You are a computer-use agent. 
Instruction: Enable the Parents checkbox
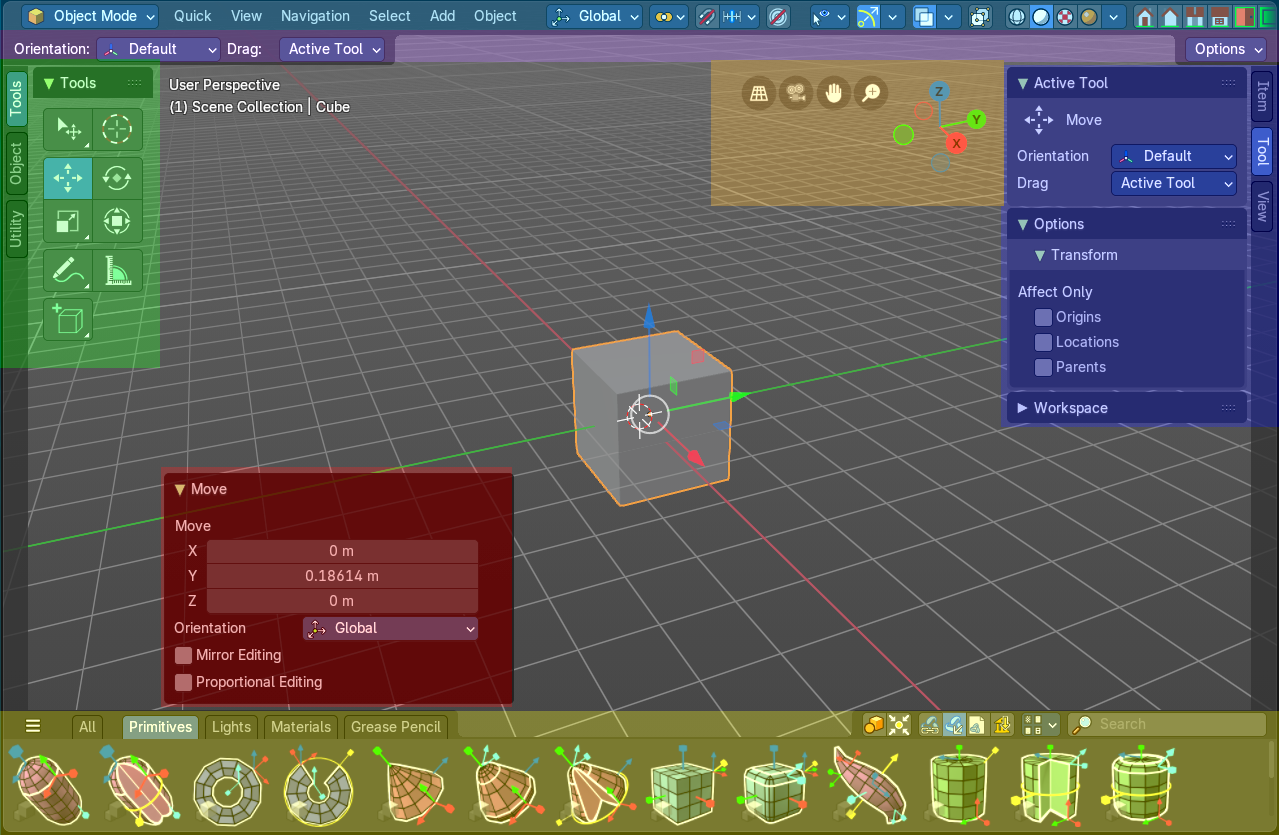click(1043, 367)
